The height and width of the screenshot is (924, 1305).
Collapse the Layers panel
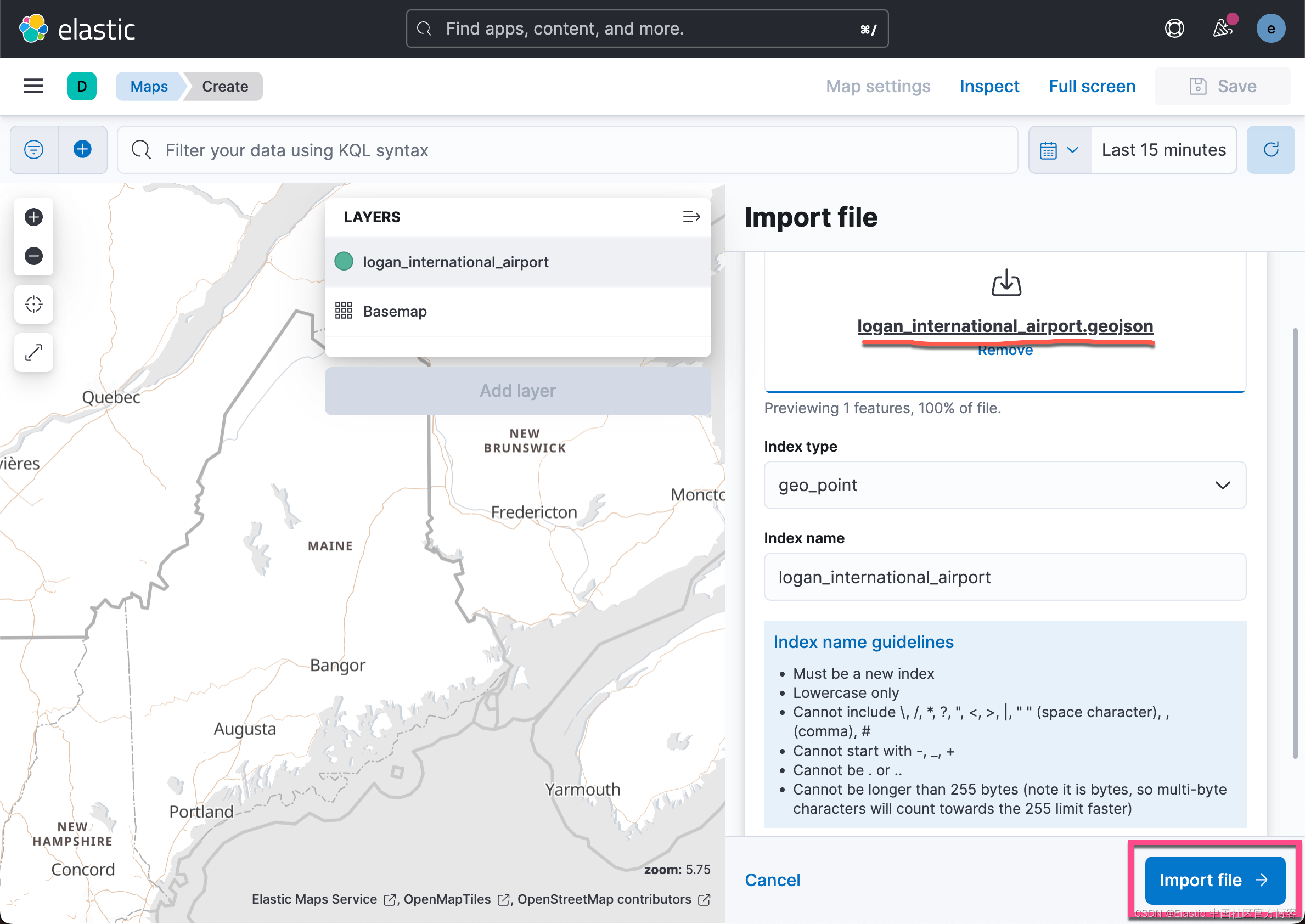691,217
